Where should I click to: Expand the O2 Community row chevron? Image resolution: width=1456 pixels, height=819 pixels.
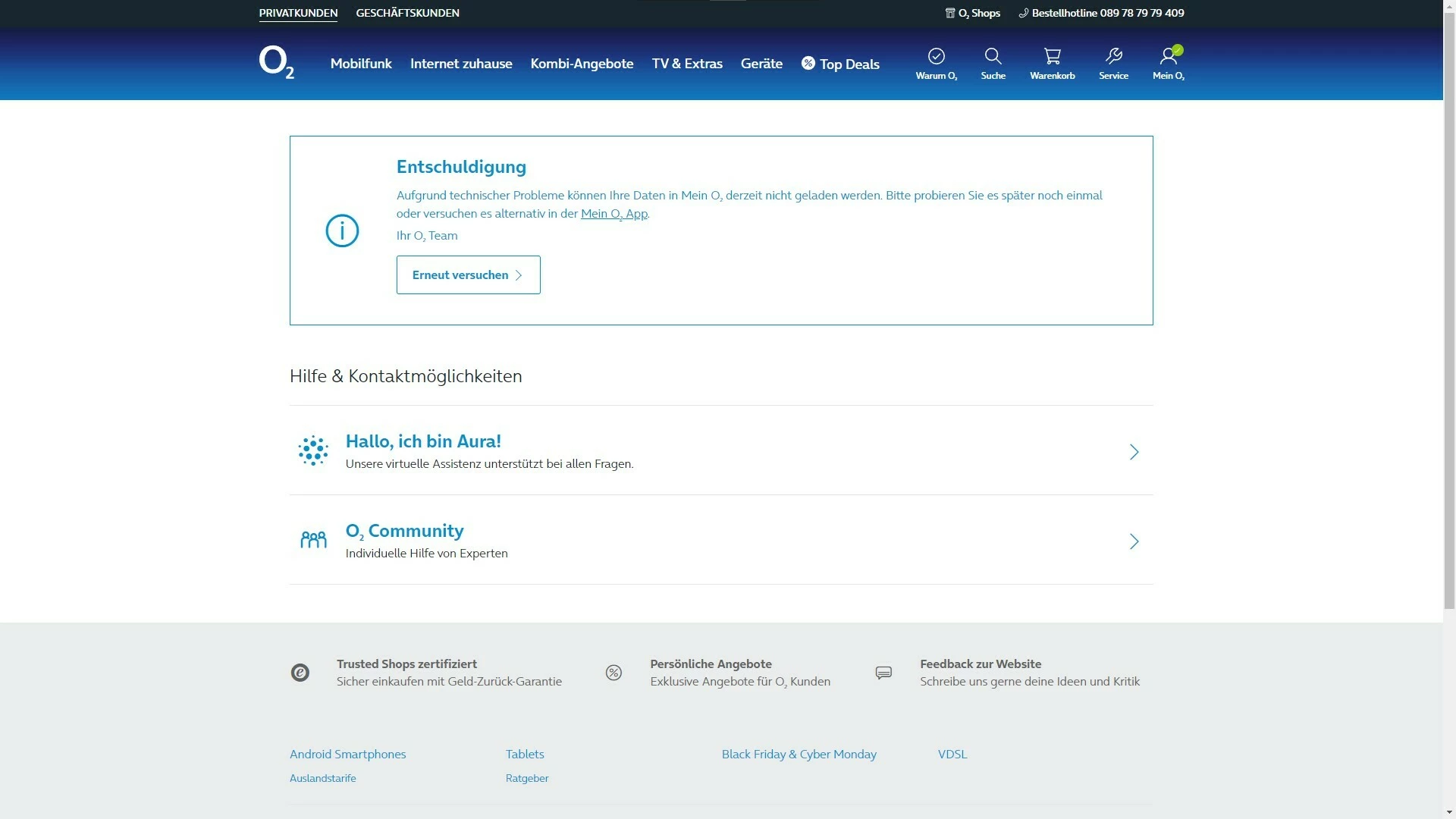(x=1134, y=541)
